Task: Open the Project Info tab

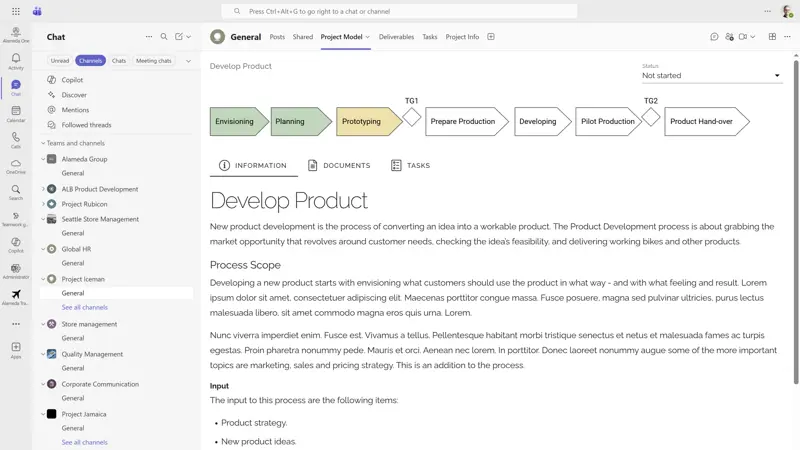Action: coord(462,37)
